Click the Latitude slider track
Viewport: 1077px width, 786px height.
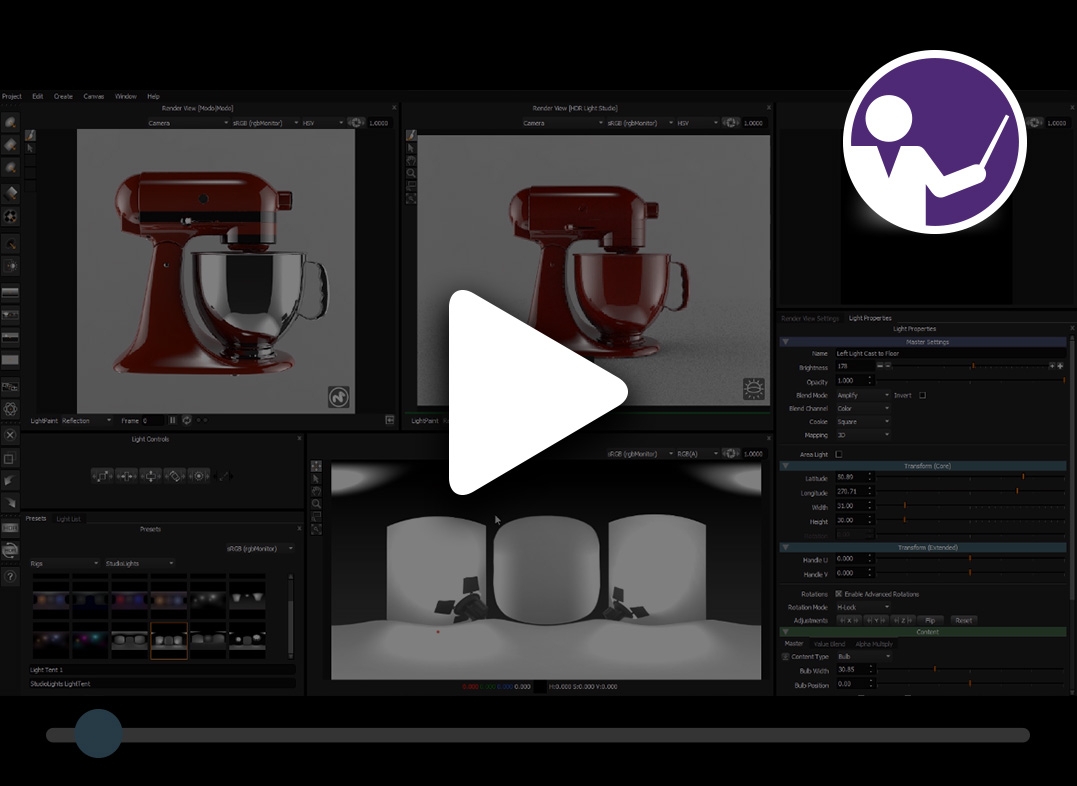tap(971, 477)
